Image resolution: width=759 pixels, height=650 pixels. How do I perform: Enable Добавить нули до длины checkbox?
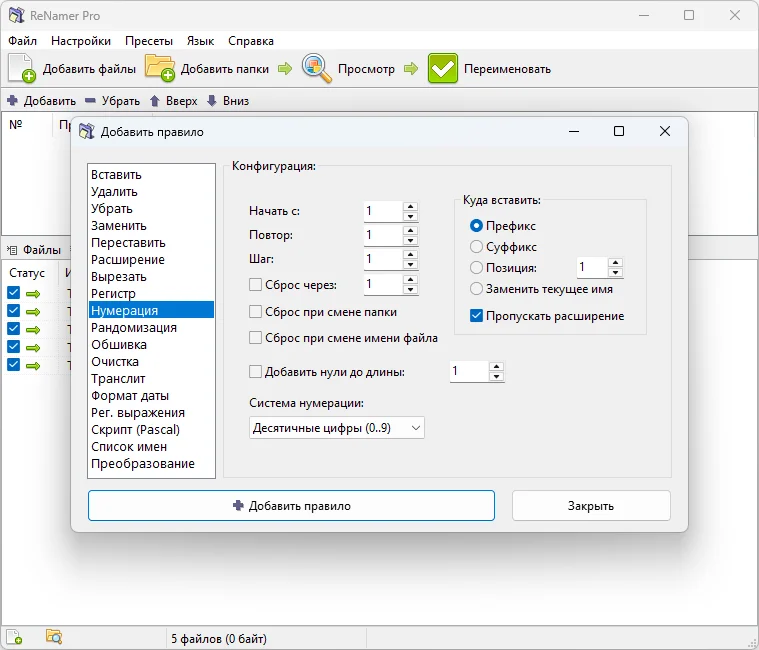255,372
